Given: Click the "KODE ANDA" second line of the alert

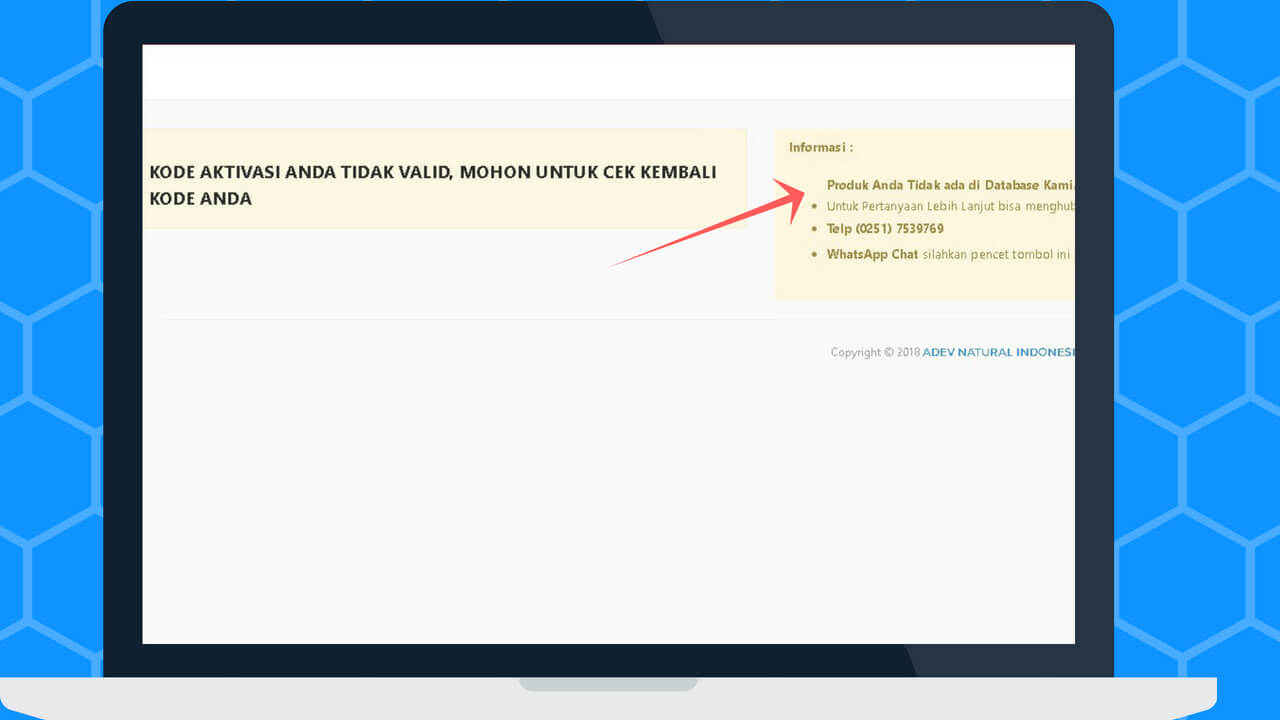Looking at the screenshot, I should [x=200, y=198].
